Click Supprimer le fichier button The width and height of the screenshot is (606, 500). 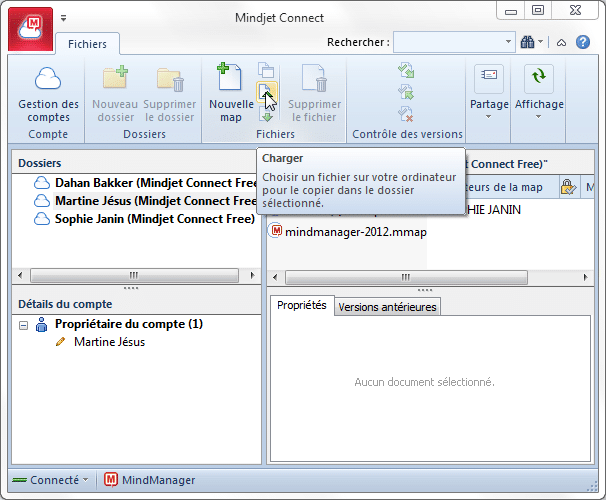[x=314, y=95]
